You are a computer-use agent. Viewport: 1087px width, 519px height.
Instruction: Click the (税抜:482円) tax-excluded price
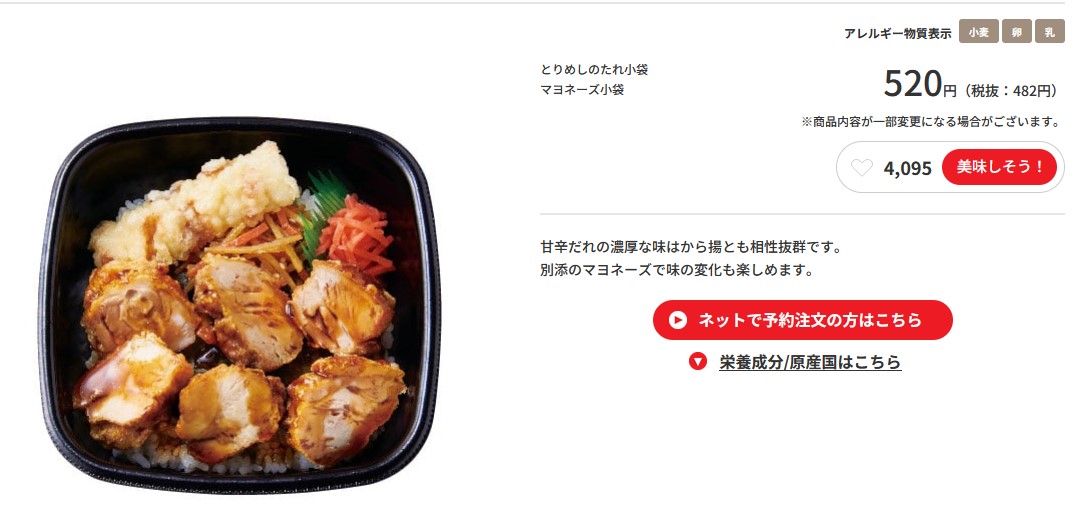[x=1010, y=91]
